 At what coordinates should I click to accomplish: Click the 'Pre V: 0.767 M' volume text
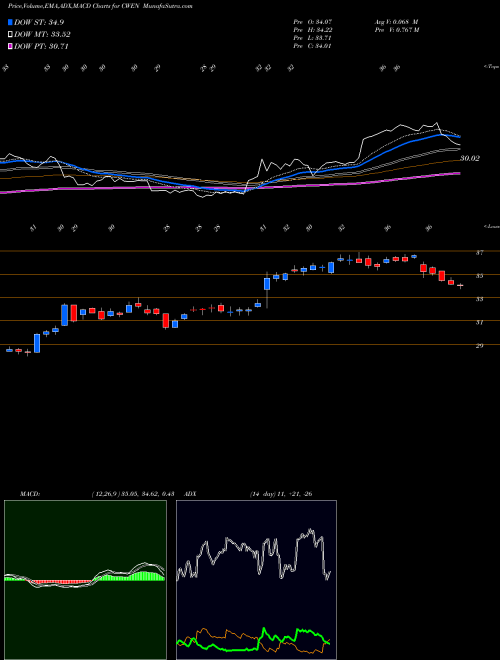coord(396,29)
